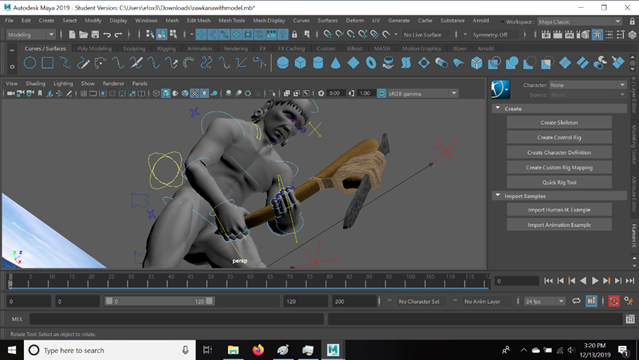This screenshot has width=639, height=360.
Task: Click the MEL command line input field
Action: pos(176,319)
